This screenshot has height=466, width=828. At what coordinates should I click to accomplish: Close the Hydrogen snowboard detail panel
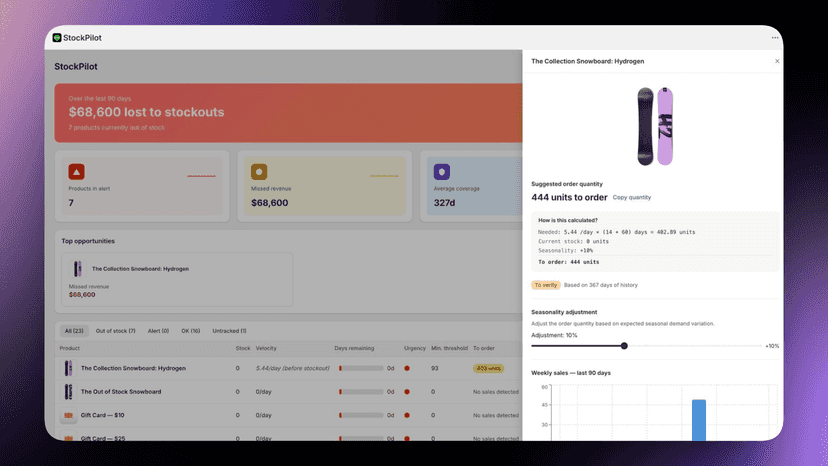pos(777,61)
